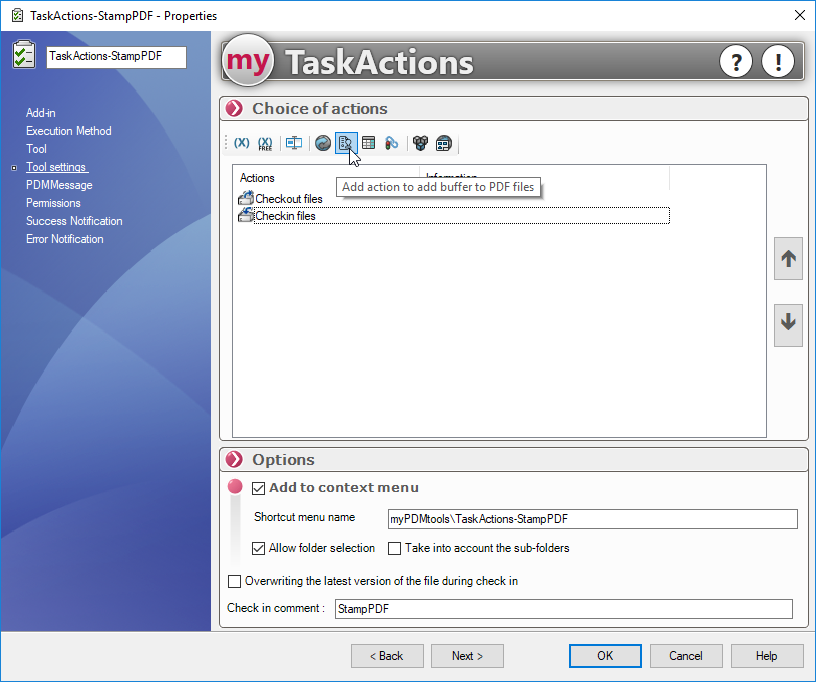
Task: Uncheck Add to context menu
Action: 259,488
